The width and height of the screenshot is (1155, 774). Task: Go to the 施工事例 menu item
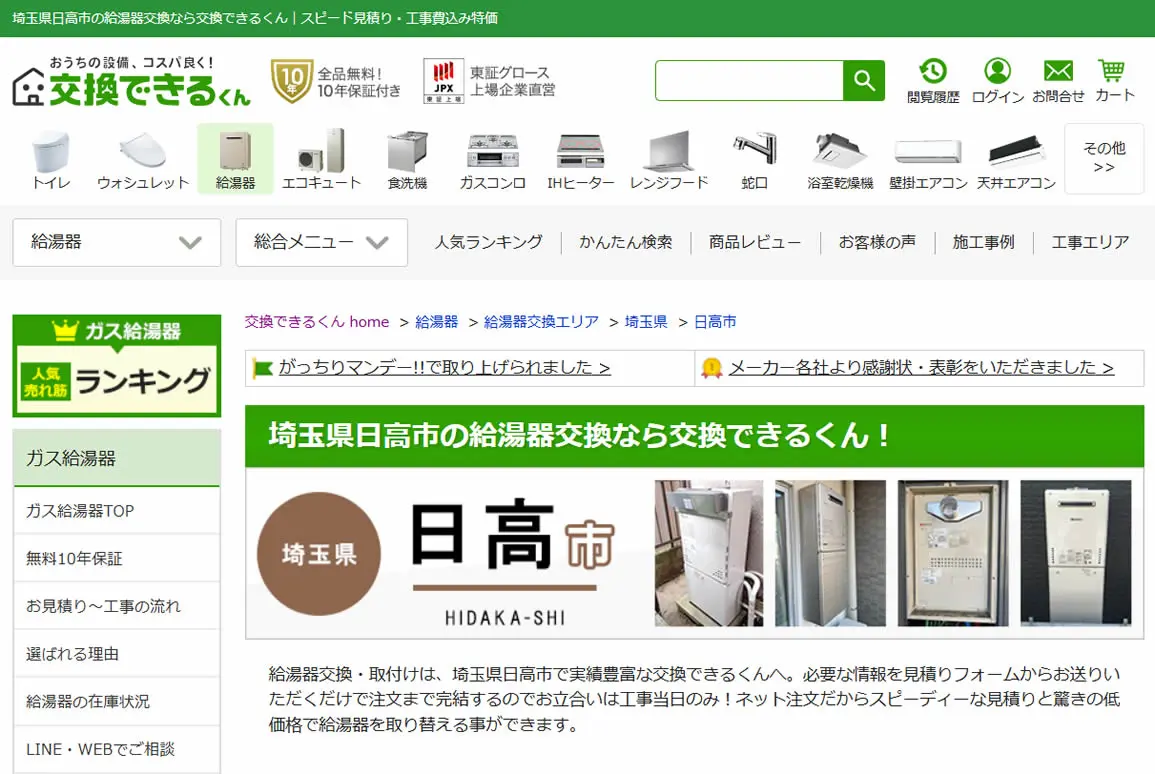click(x=983, y=242)
